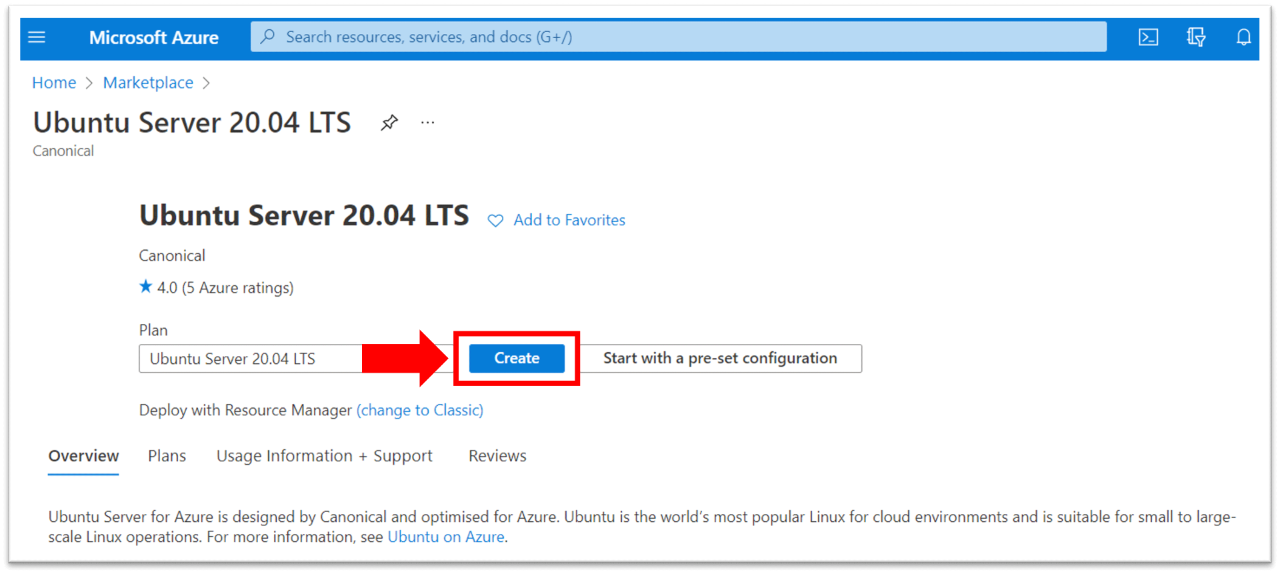Viewport: 1280px width, 574px height.
Task: Switch to the Overview tab
Action: (84, 456)
